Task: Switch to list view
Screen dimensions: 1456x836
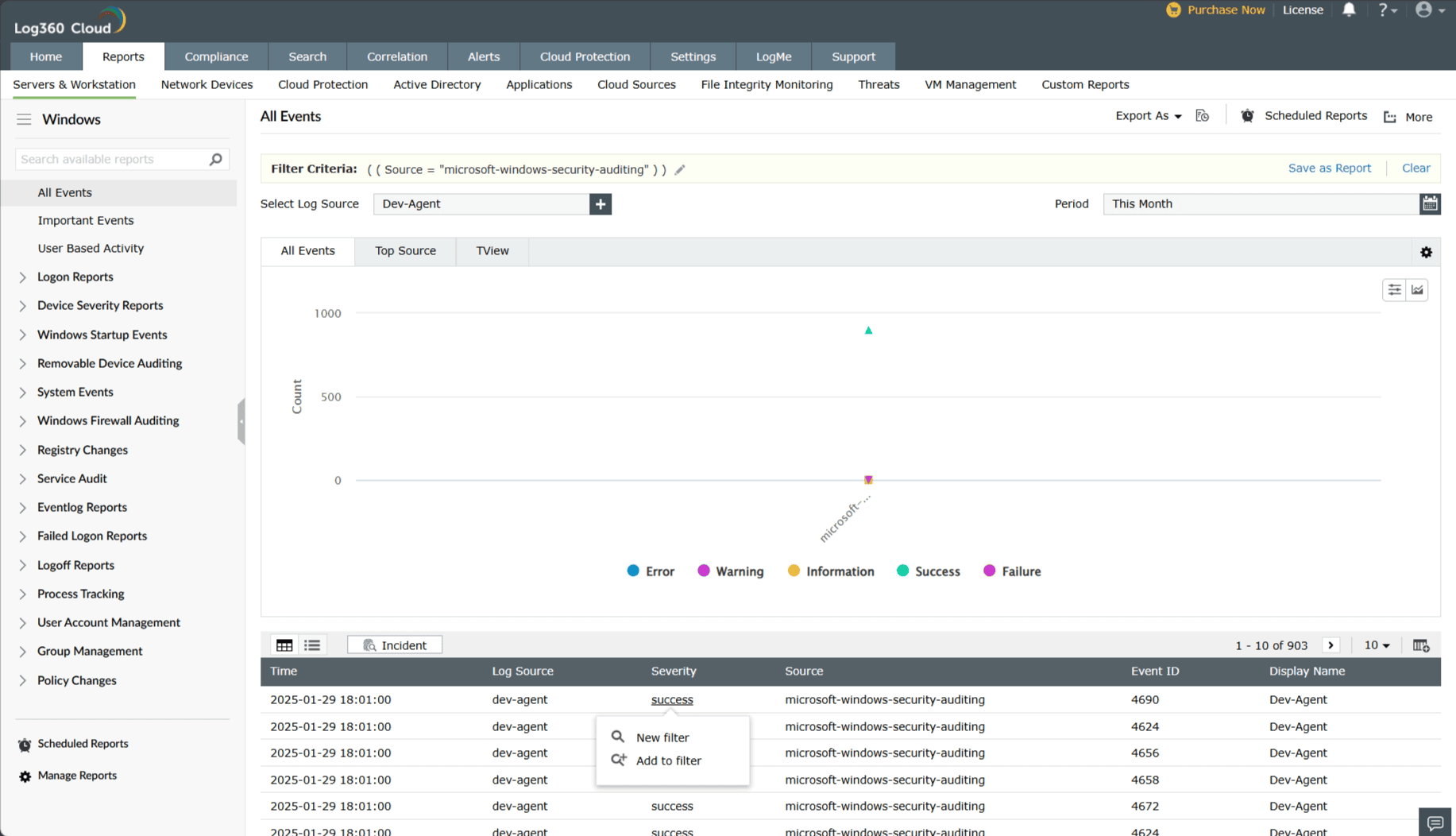Action: point(312,645)
